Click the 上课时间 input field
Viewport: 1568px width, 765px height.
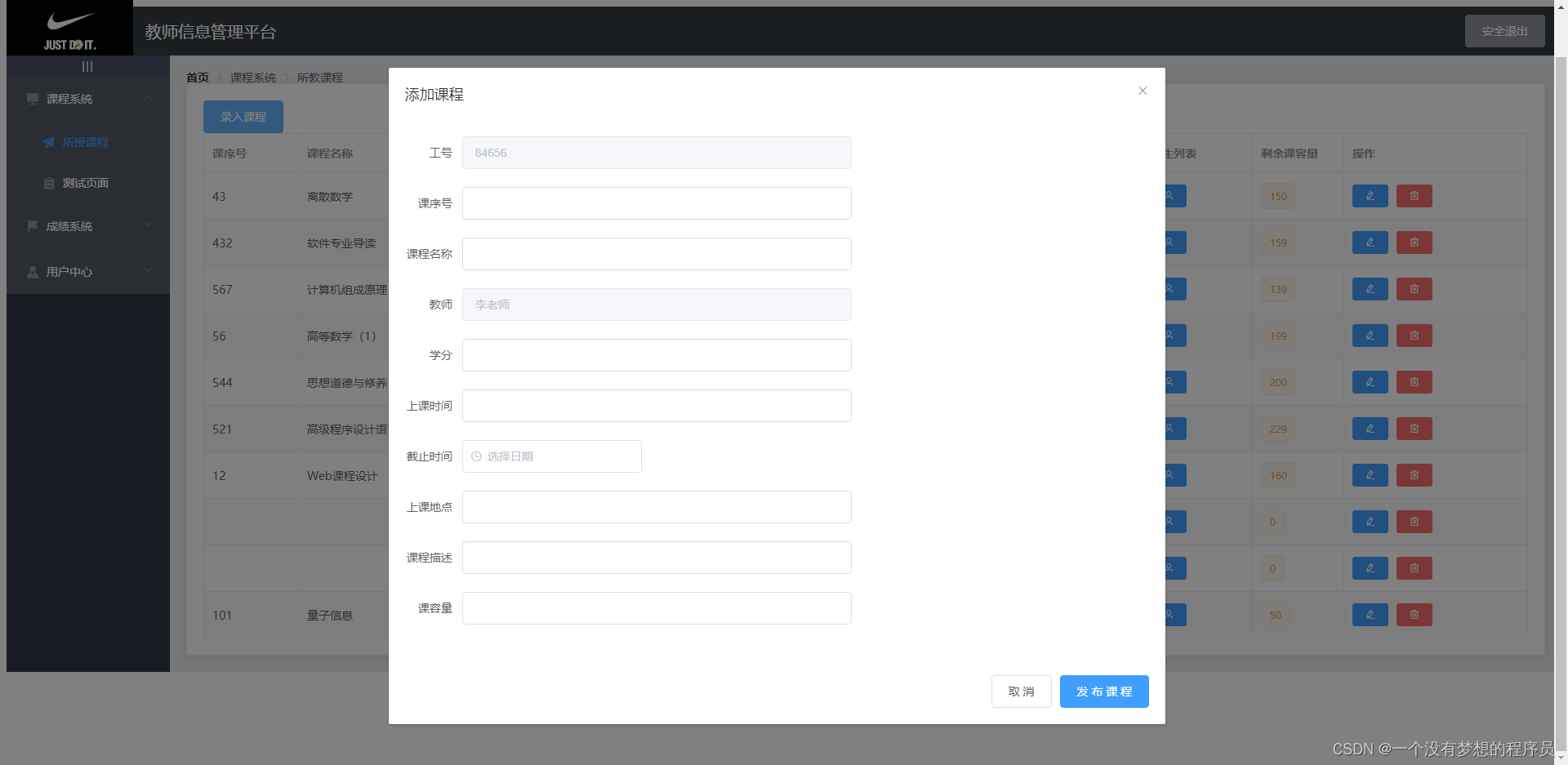657,406
